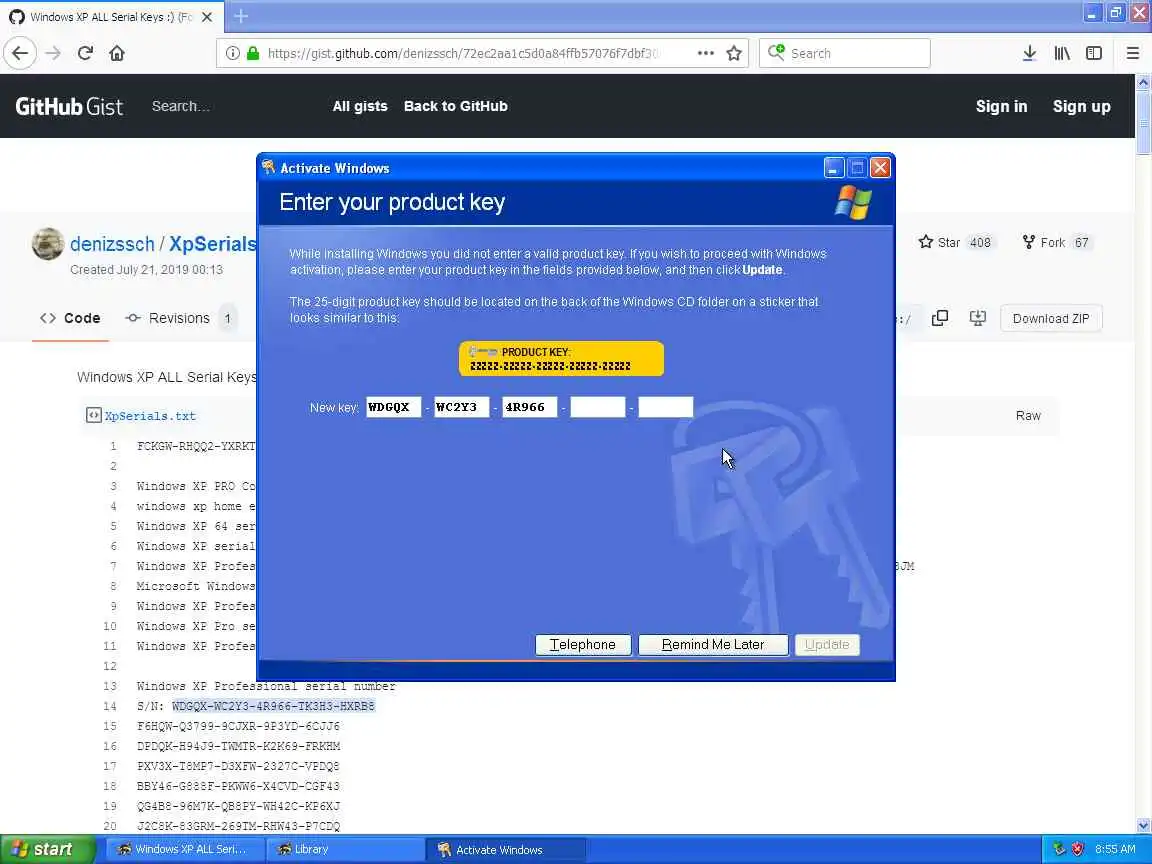
Task: Copy the gist clone URL icon
Action: coord(940,318)
